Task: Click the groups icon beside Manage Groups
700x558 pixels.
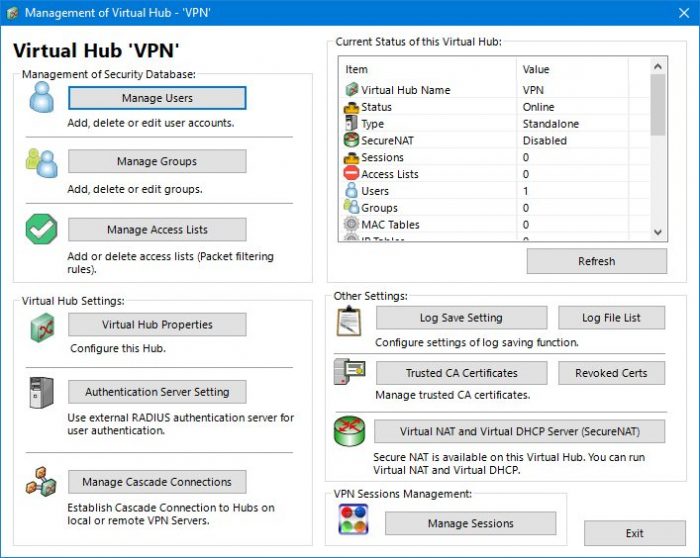Action: tap(42, 163)
